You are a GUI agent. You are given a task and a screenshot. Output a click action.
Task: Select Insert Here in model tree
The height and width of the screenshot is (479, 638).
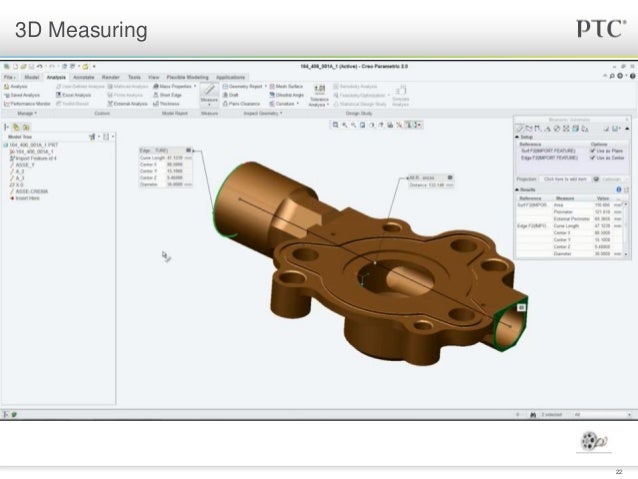coord(24,198)
